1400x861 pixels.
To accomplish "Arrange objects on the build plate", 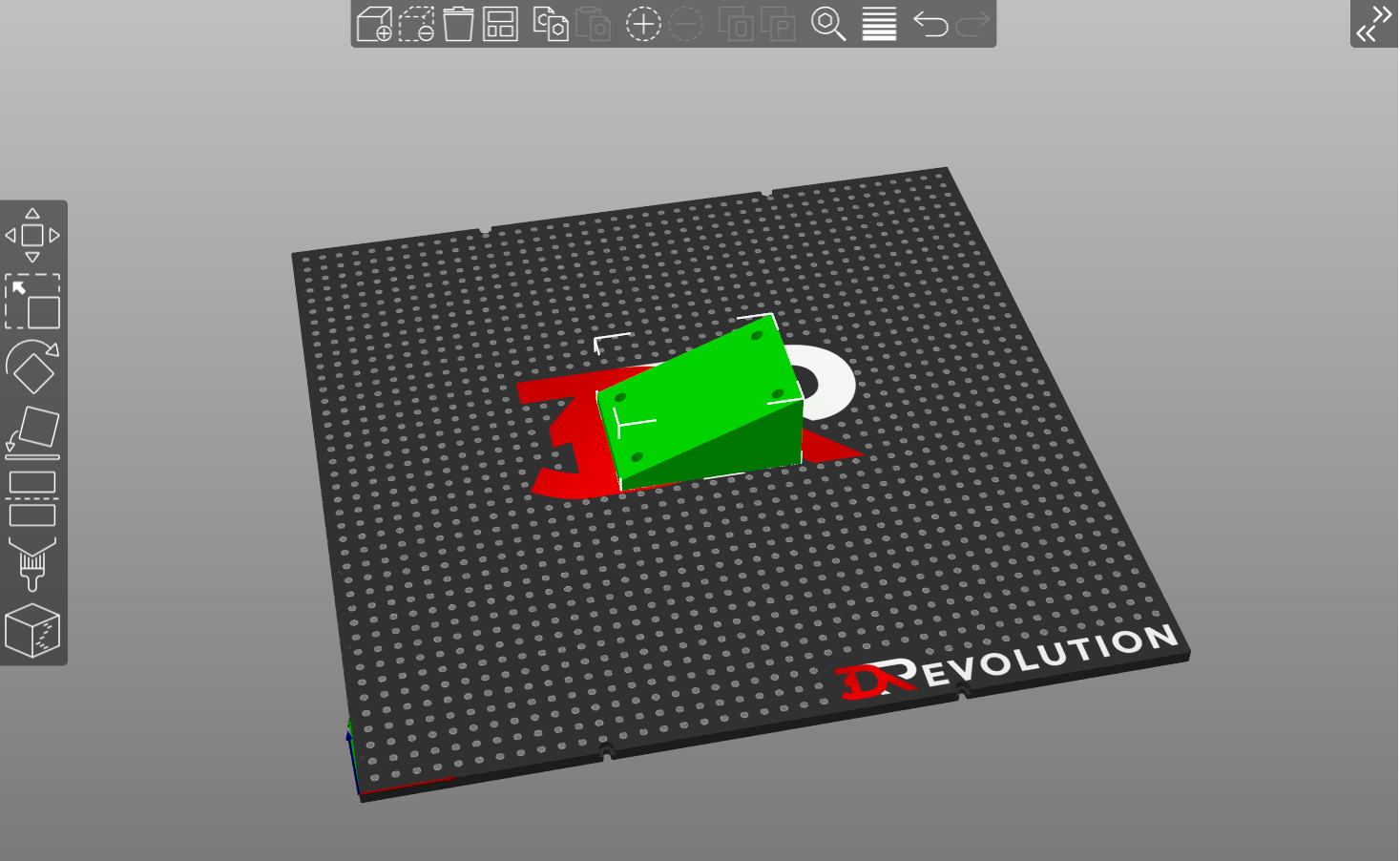I will coord(500,24).
